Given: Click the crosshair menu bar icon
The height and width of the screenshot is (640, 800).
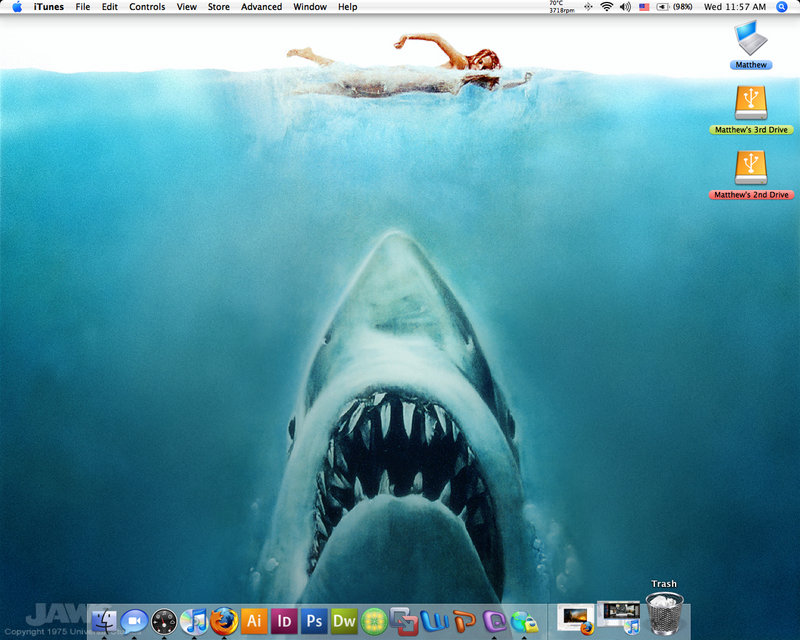Looking at the screenshot, I should pyautogui.click(x=588, y=7).
